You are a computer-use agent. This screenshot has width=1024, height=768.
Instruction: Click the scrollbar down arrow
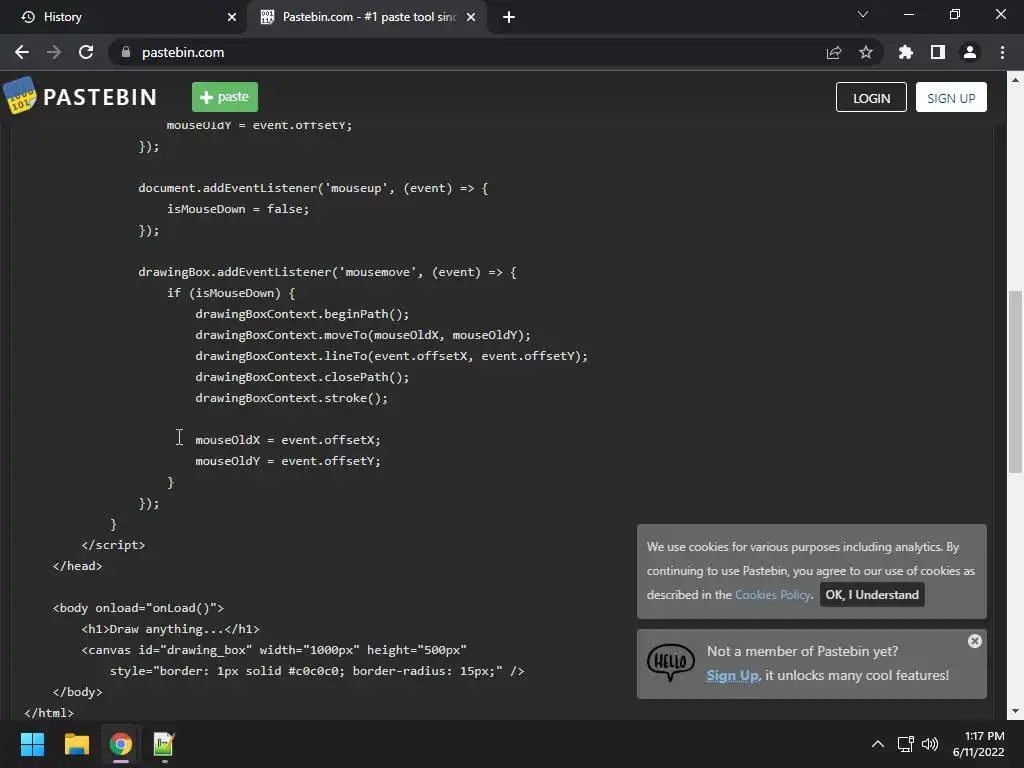[x=1015, y=711]
